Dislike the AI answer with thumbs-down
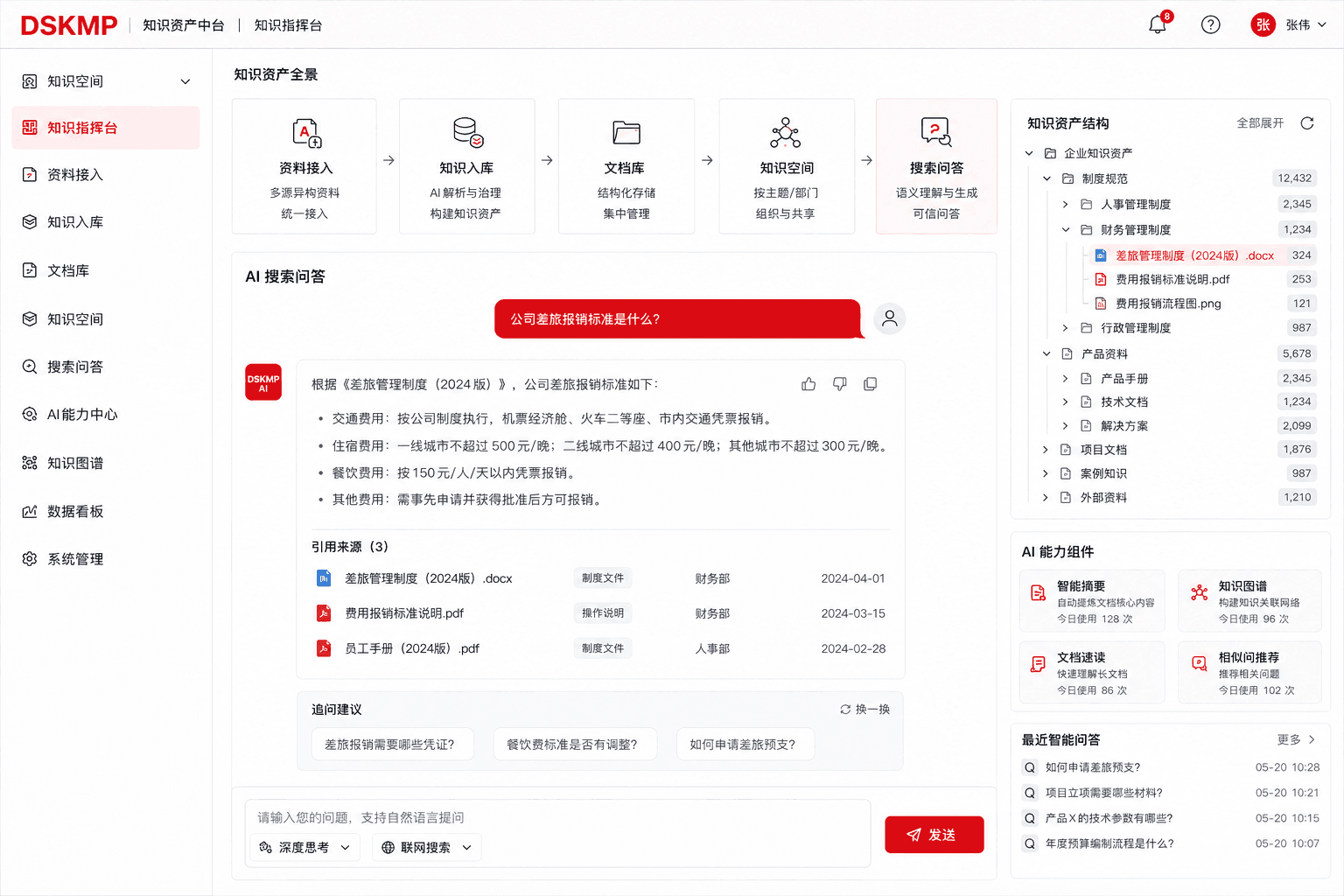This screenshot has height=896, width=1344. tap(840, 384)
